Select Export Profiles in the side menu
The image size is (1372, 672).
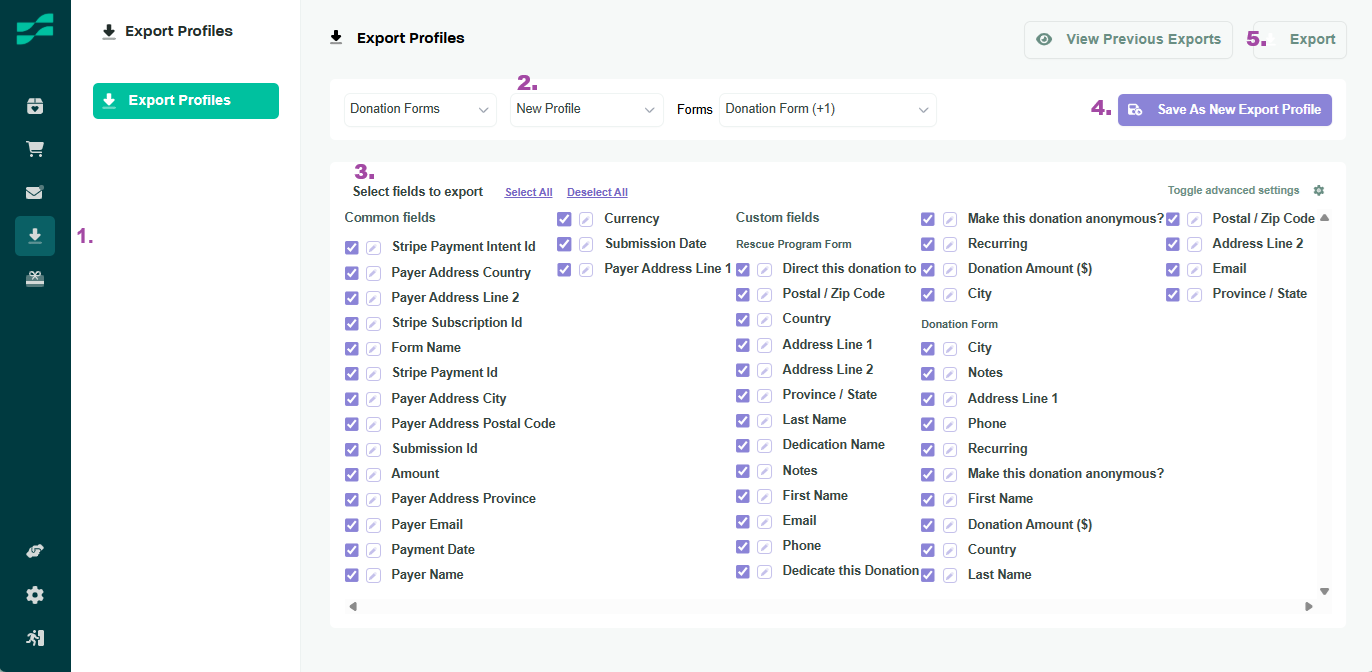[x=186, y=101]
